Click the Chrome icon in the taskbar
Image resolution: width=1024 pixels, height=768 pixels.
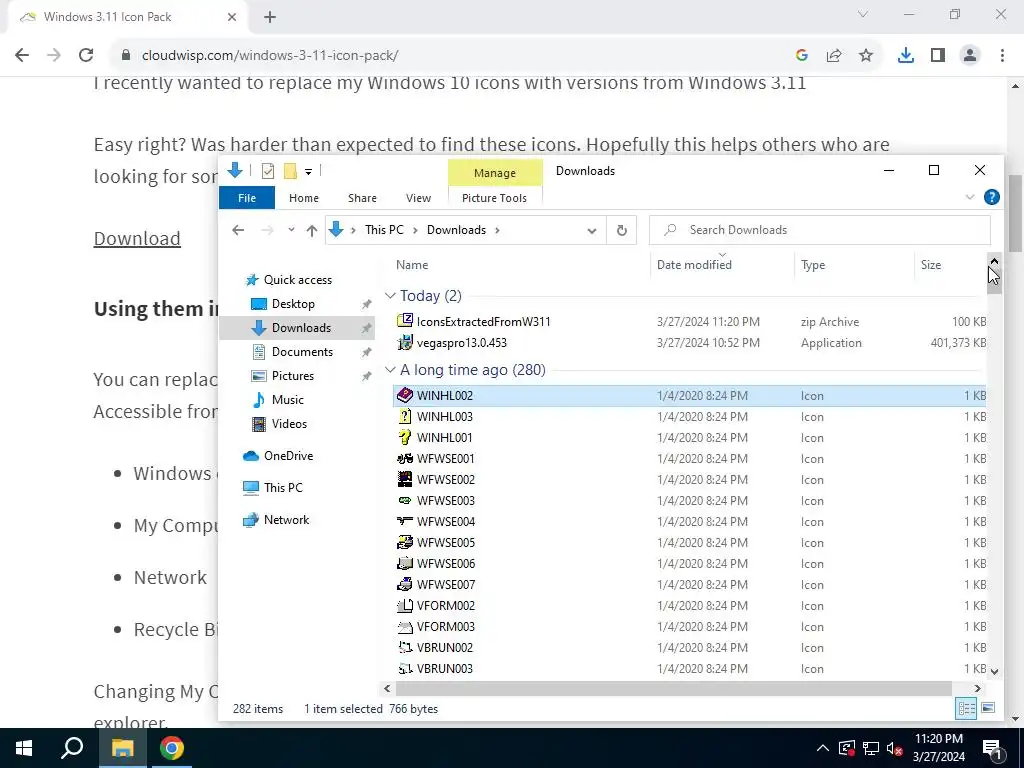point(172,748)
